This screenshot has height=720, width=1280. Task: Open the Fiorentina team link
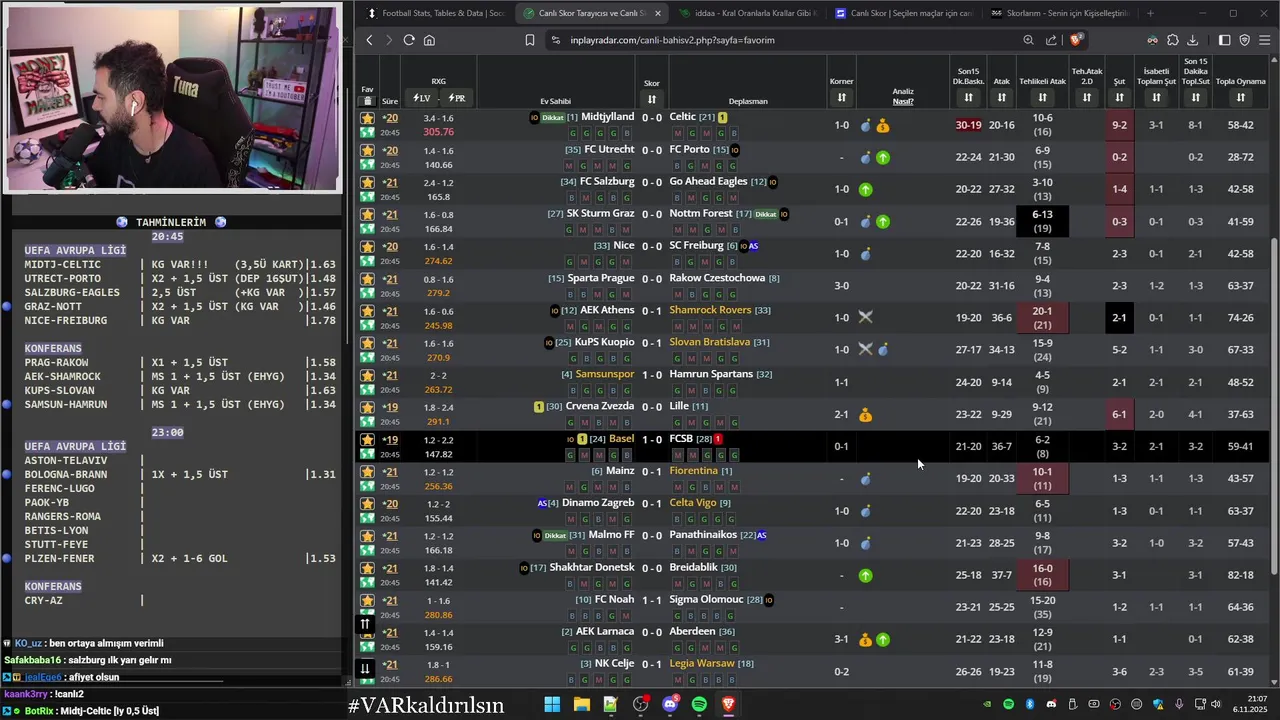694,471
